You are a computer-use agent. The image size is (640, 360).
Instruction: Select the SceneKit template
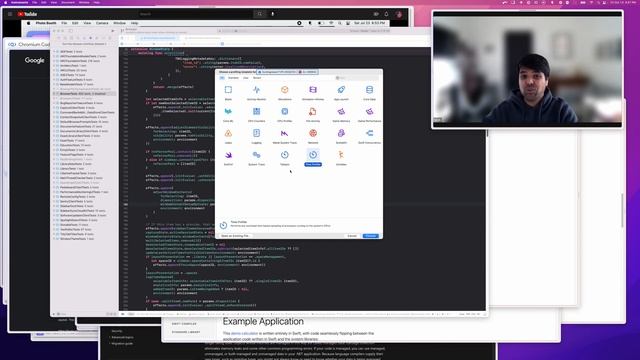[x=341, y=136]
